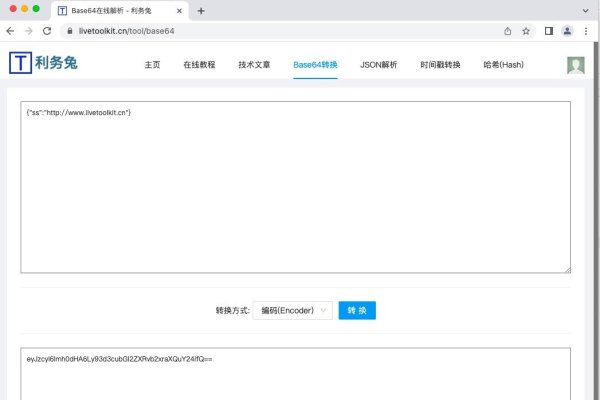
Task: Click into the JSON input textarea
Action: tap(295, 187)
